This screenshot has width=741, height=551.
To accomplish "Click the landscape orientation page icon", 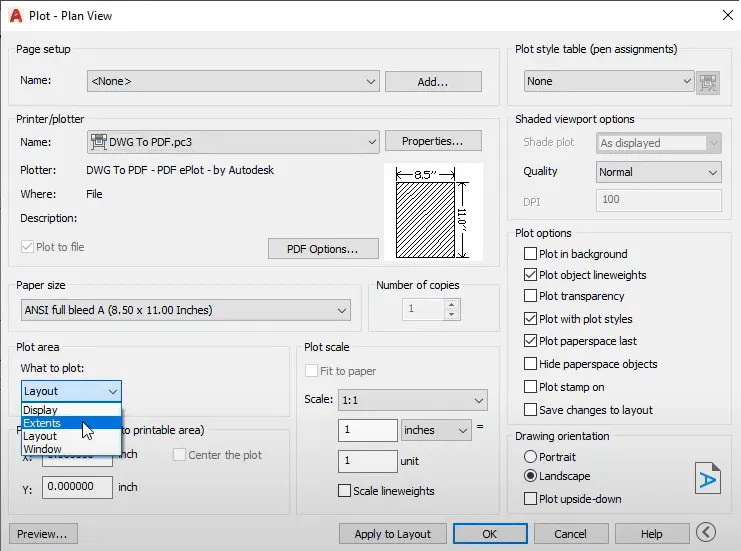I will pyautogui.click(x=707, y=478).
